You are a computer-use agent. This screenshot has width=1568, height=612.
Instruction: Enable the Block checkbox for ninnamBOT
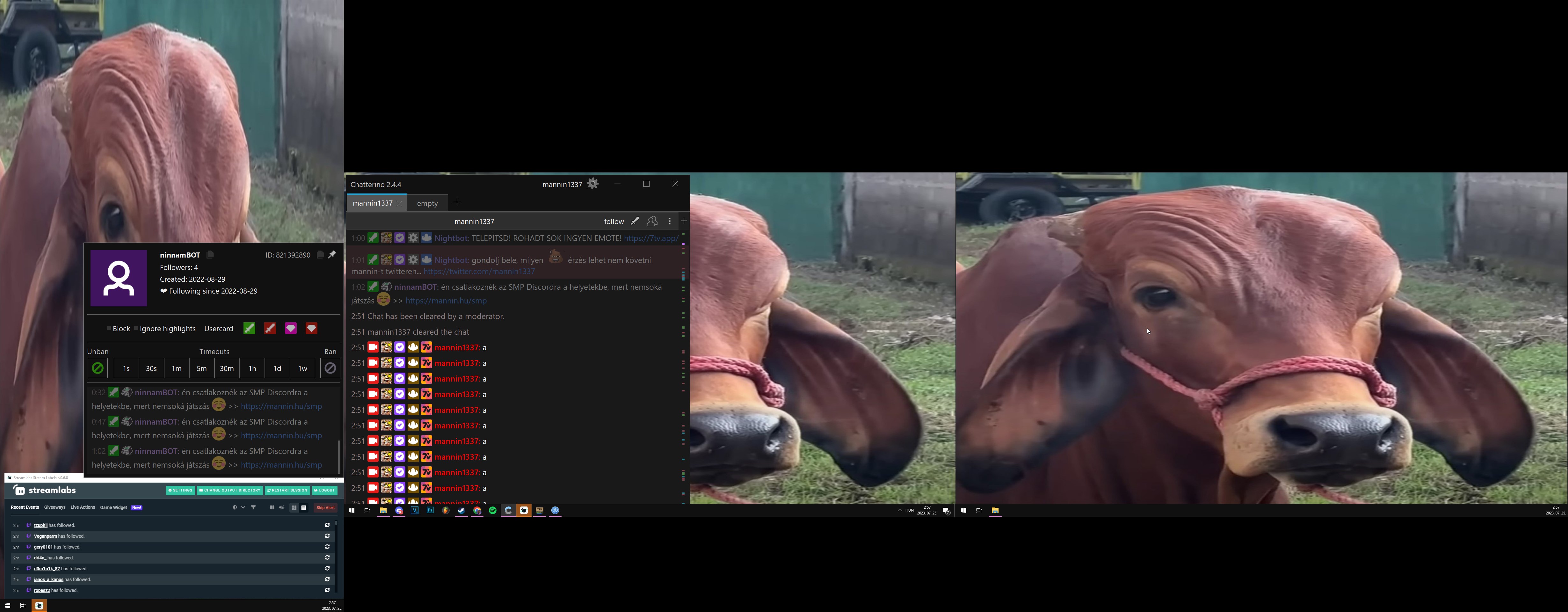(109, 328)
